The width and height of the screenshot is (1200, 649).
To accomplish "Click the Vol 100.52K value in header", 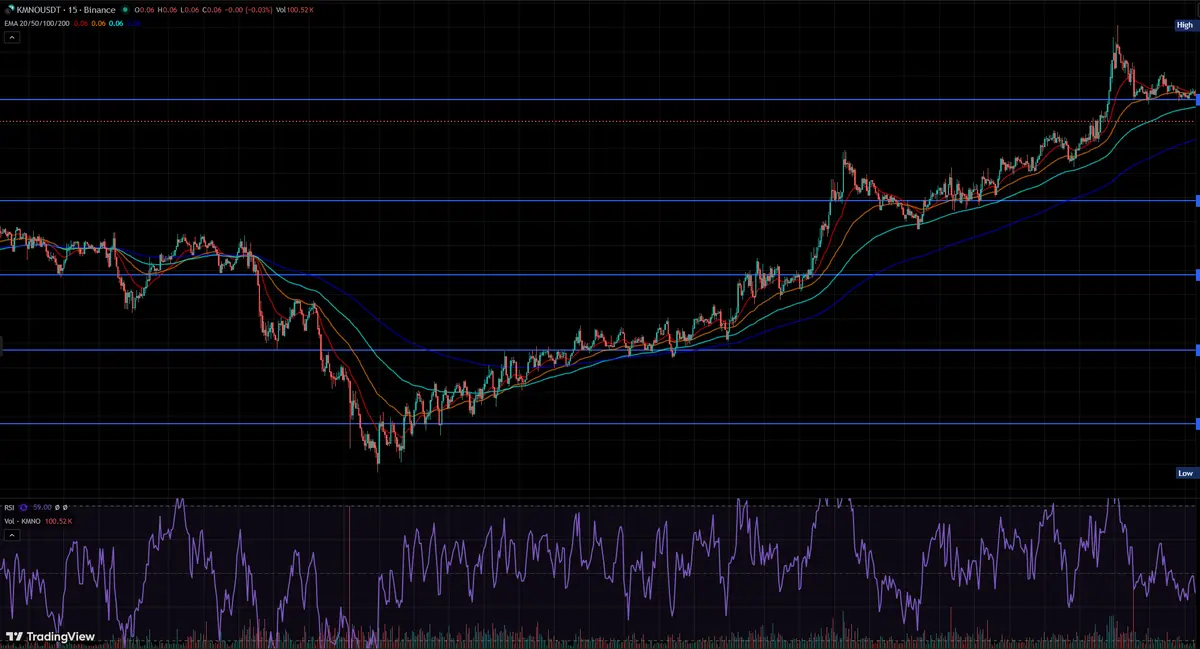I will 294,10.
